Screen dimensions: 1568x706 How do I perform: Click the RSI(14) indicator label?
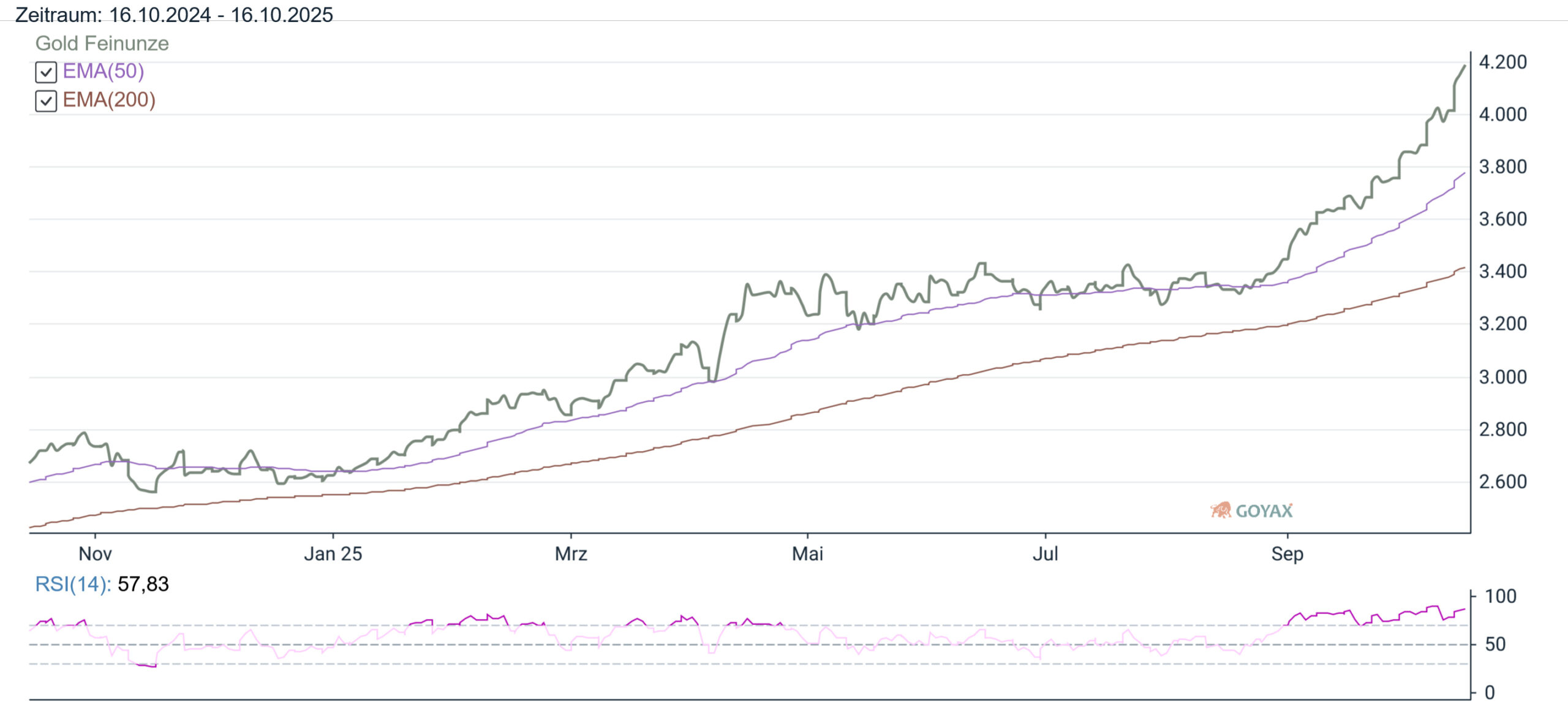tap(72, 584)
